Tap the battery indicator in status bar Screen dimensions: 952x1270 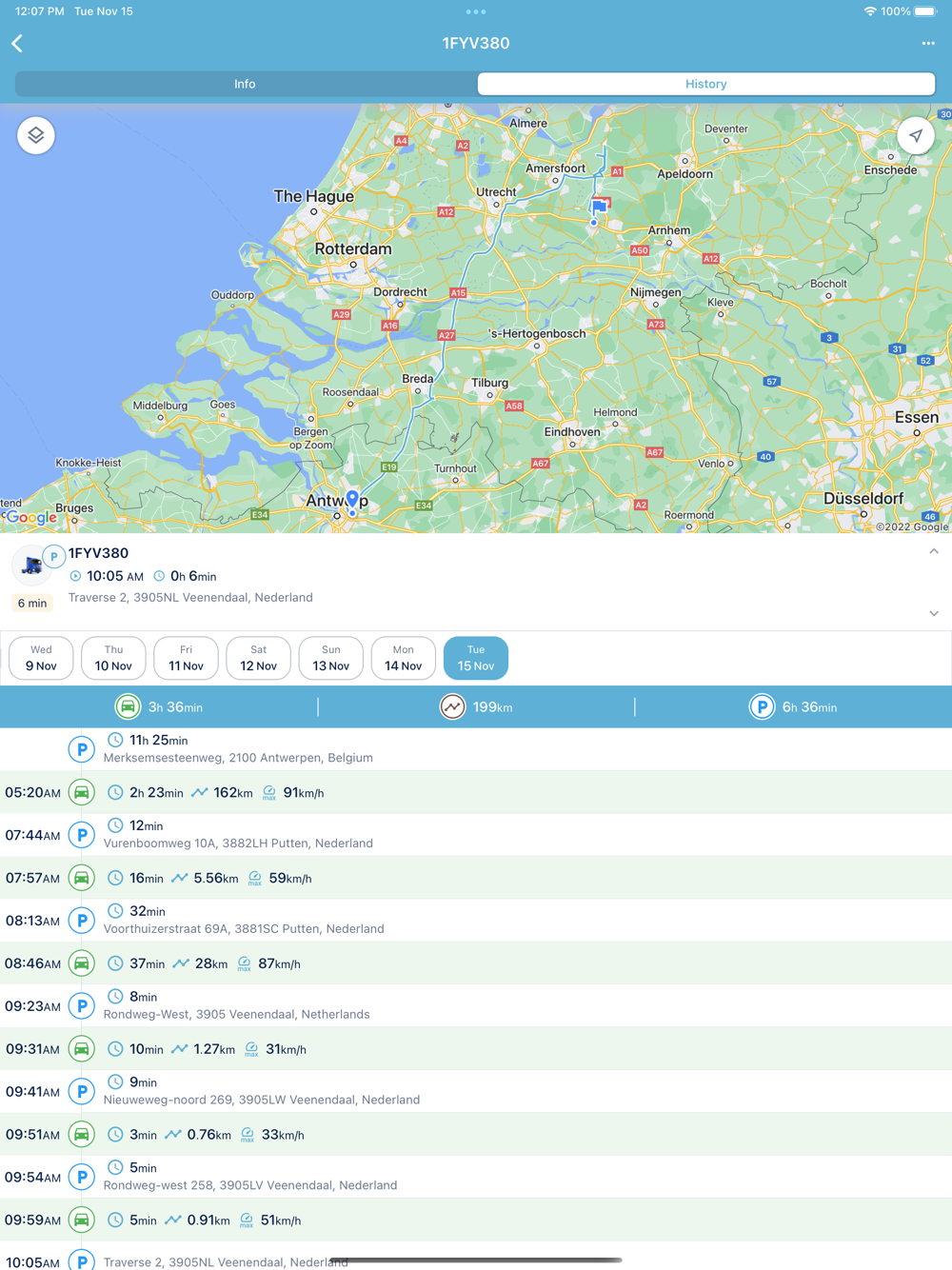(926, 11)
